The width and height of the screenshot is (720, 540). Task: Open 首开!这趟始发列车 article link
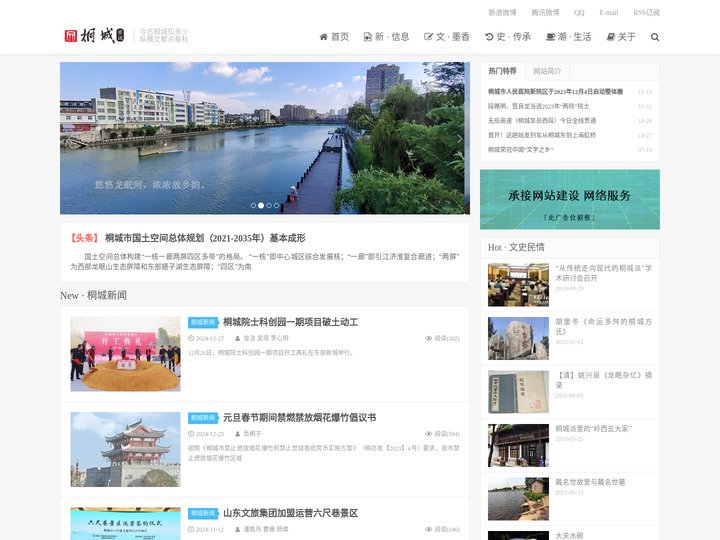point(542,135)
